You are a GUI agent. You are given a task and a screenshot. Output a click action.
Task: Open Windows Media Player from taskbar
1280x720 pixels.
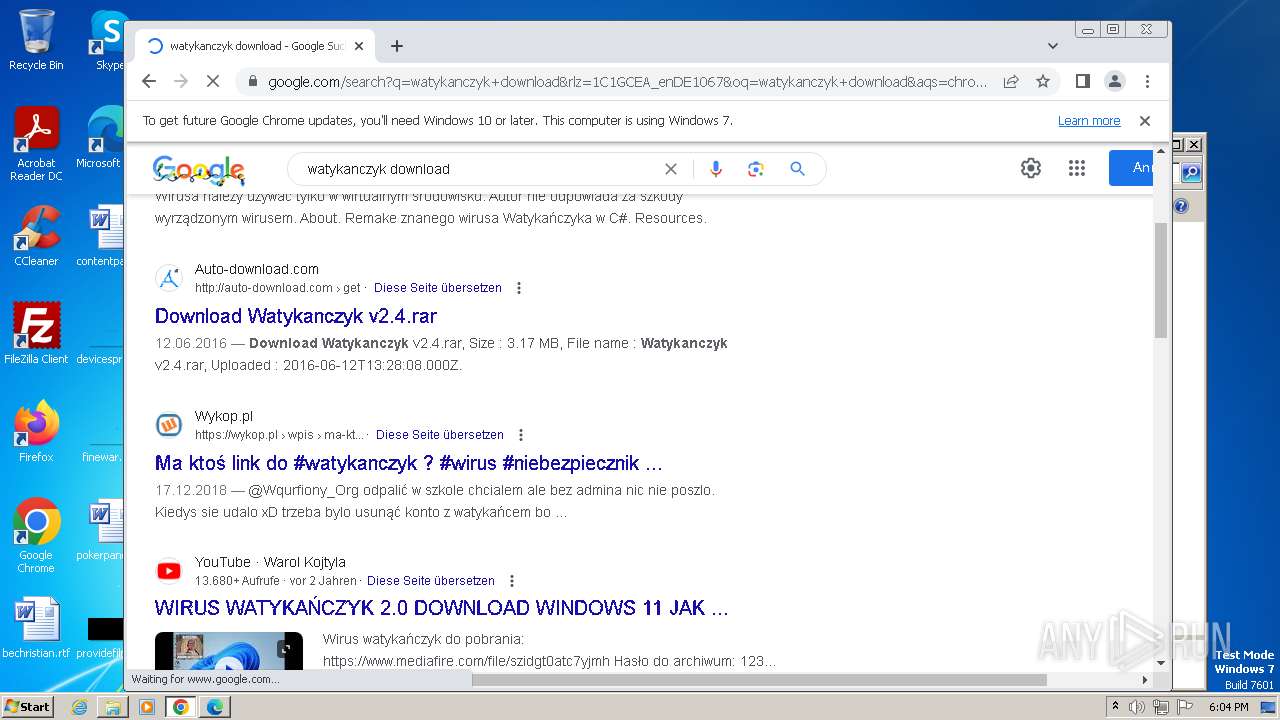tap(147, 707)
